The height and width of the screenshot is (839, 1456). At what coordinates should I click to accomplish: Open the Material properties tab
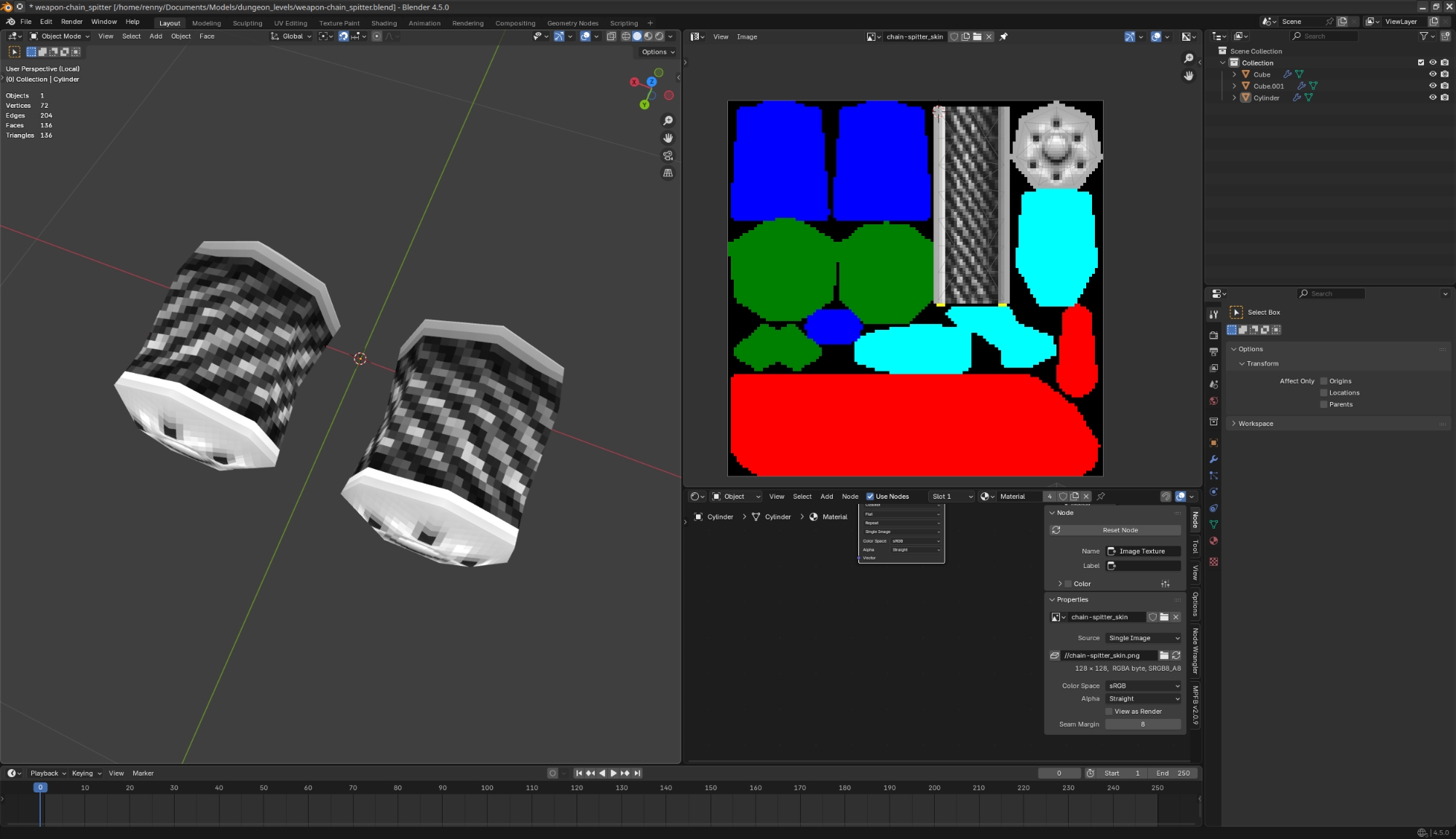[x=1214, y=541]
